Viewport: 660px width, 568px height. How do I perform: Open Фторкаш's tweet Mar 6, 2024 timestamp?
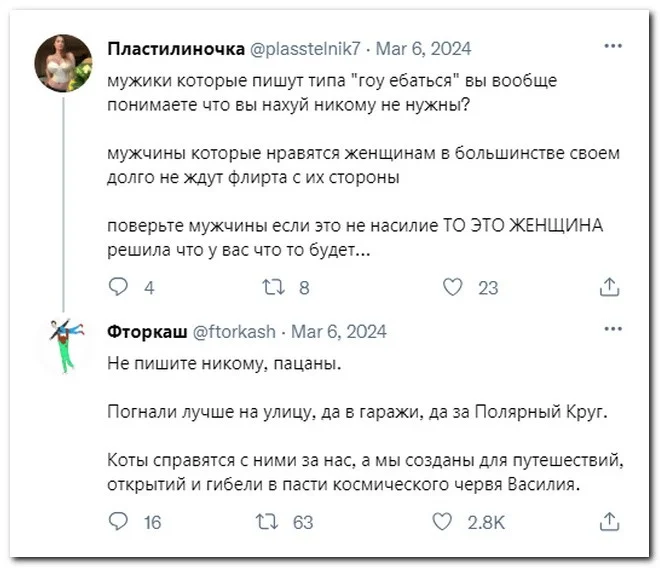click(x=337, y=332)
